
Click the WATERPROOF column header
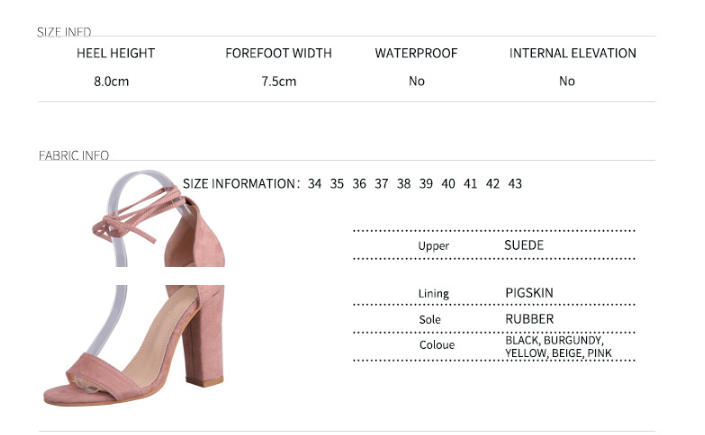416,53
